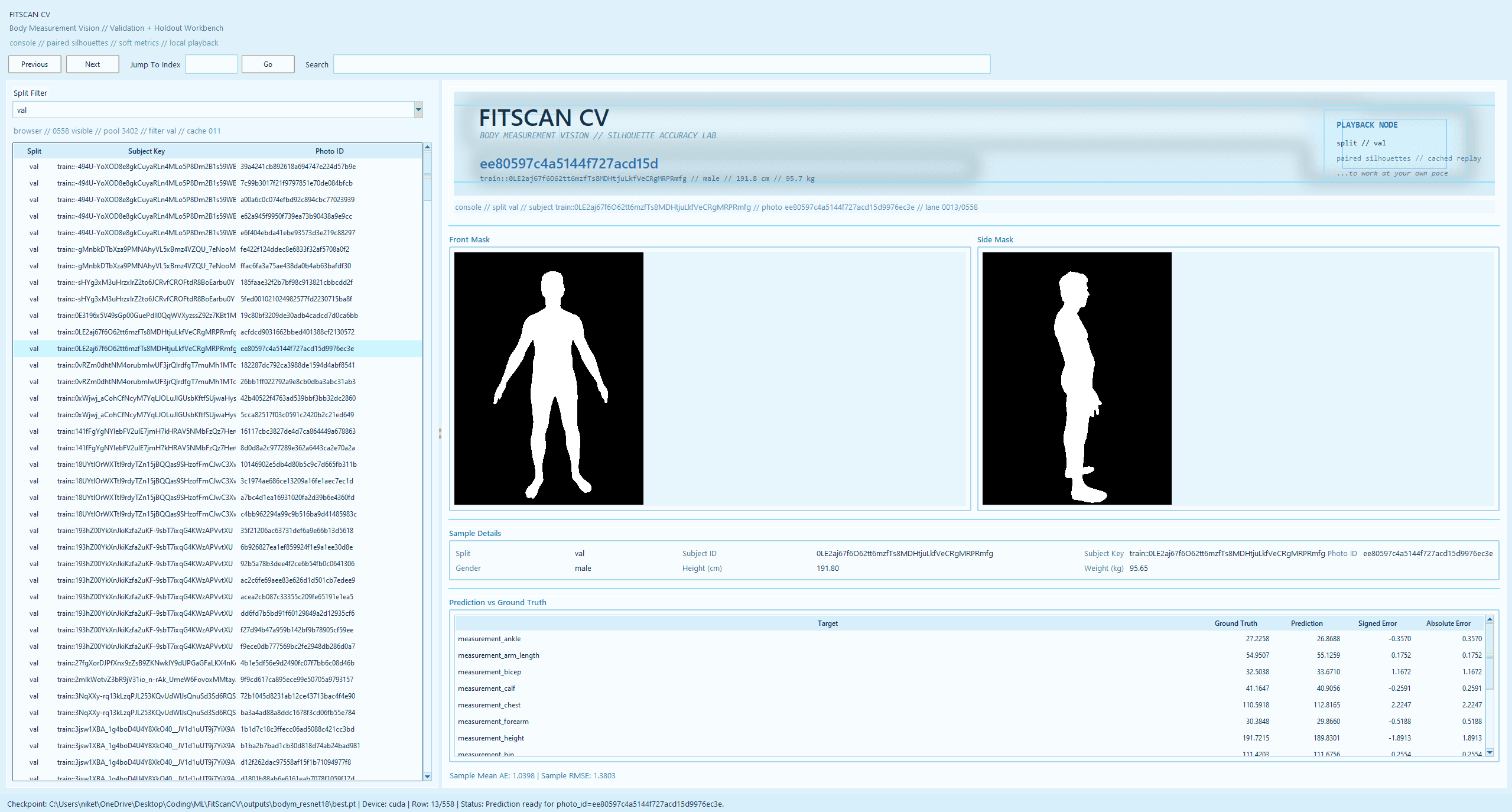This screenshot has width=1512, height=812.
Task: Select the measurement_height table row
Action: (970, 738)
